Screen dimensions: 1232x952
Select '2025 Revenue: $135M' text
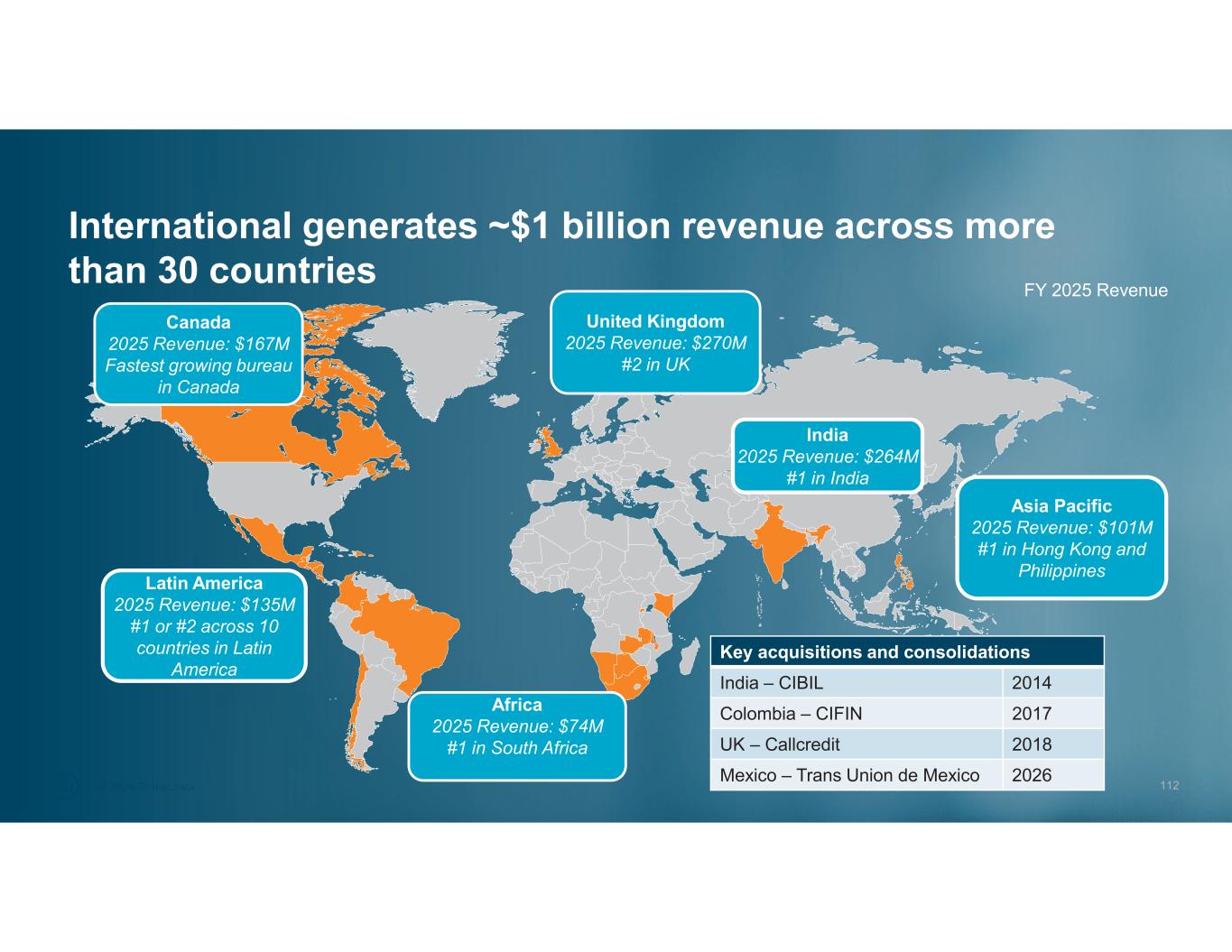(205, 605)
